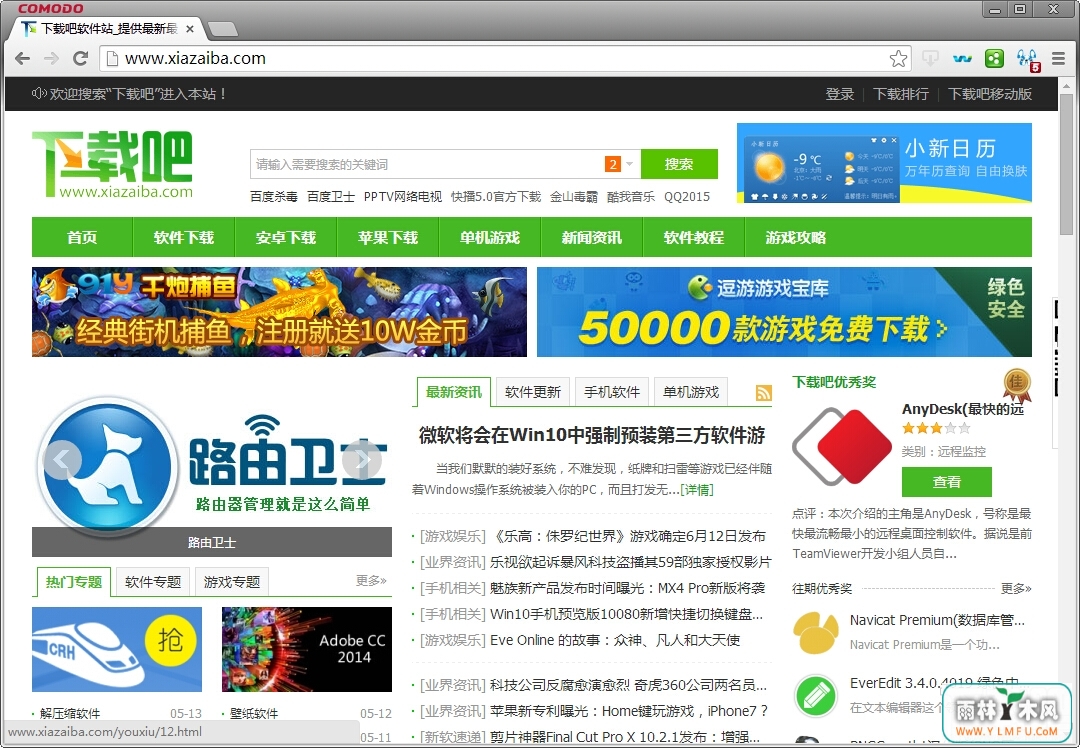Click the browser forward arrow
This screenshot has width=1080, height=748.
tap(52, 59)
